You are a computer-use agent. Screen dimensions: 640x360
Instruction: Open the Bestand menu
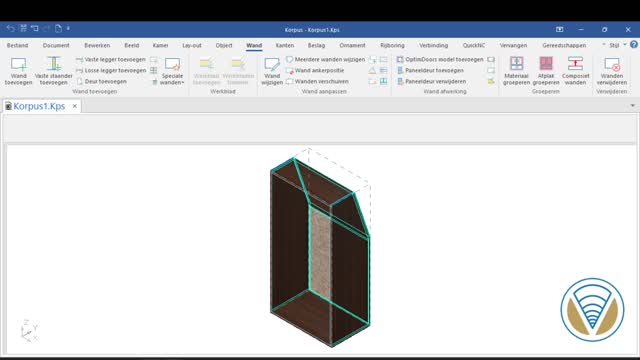point(18,45)
